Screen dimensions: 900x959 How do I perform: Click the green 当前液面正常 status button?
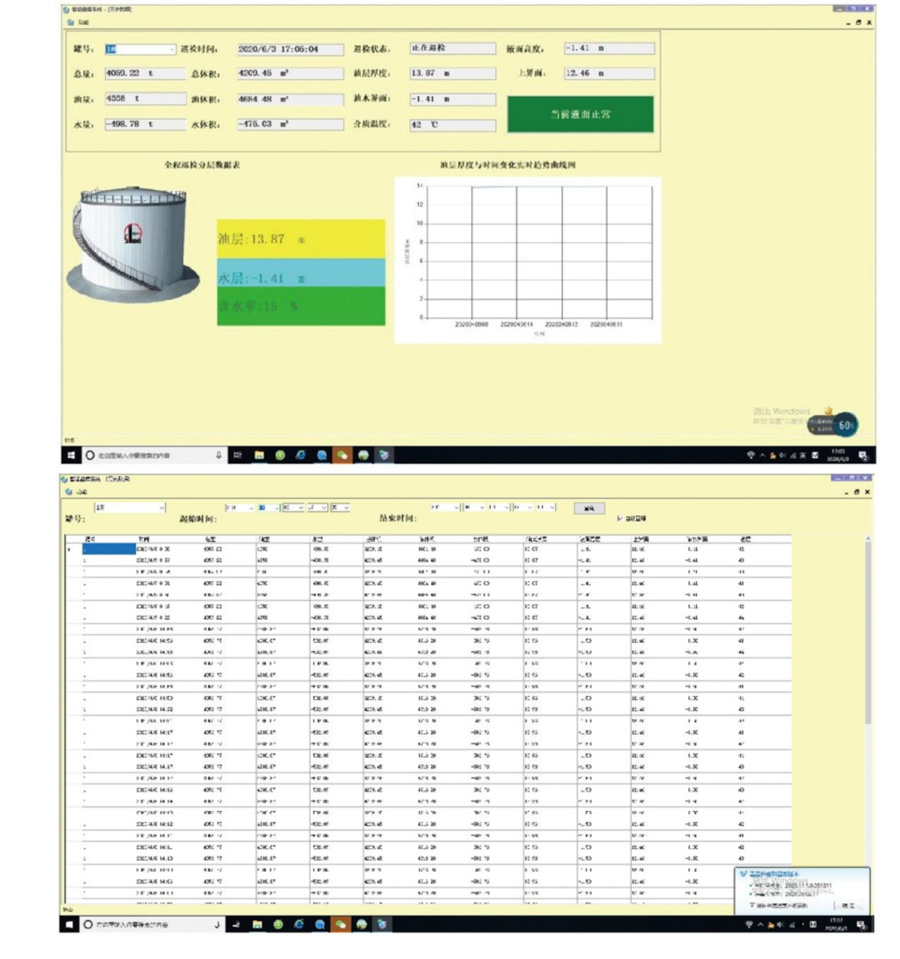580,115
